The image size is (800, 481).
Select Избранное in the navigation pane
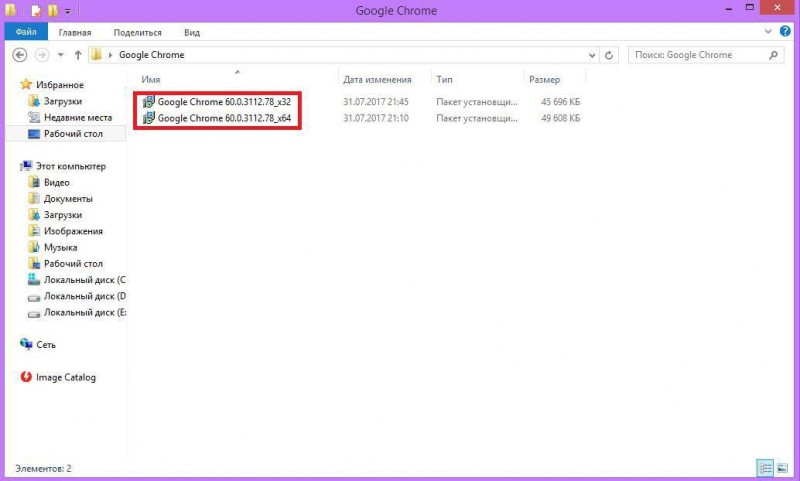(60, 85)
